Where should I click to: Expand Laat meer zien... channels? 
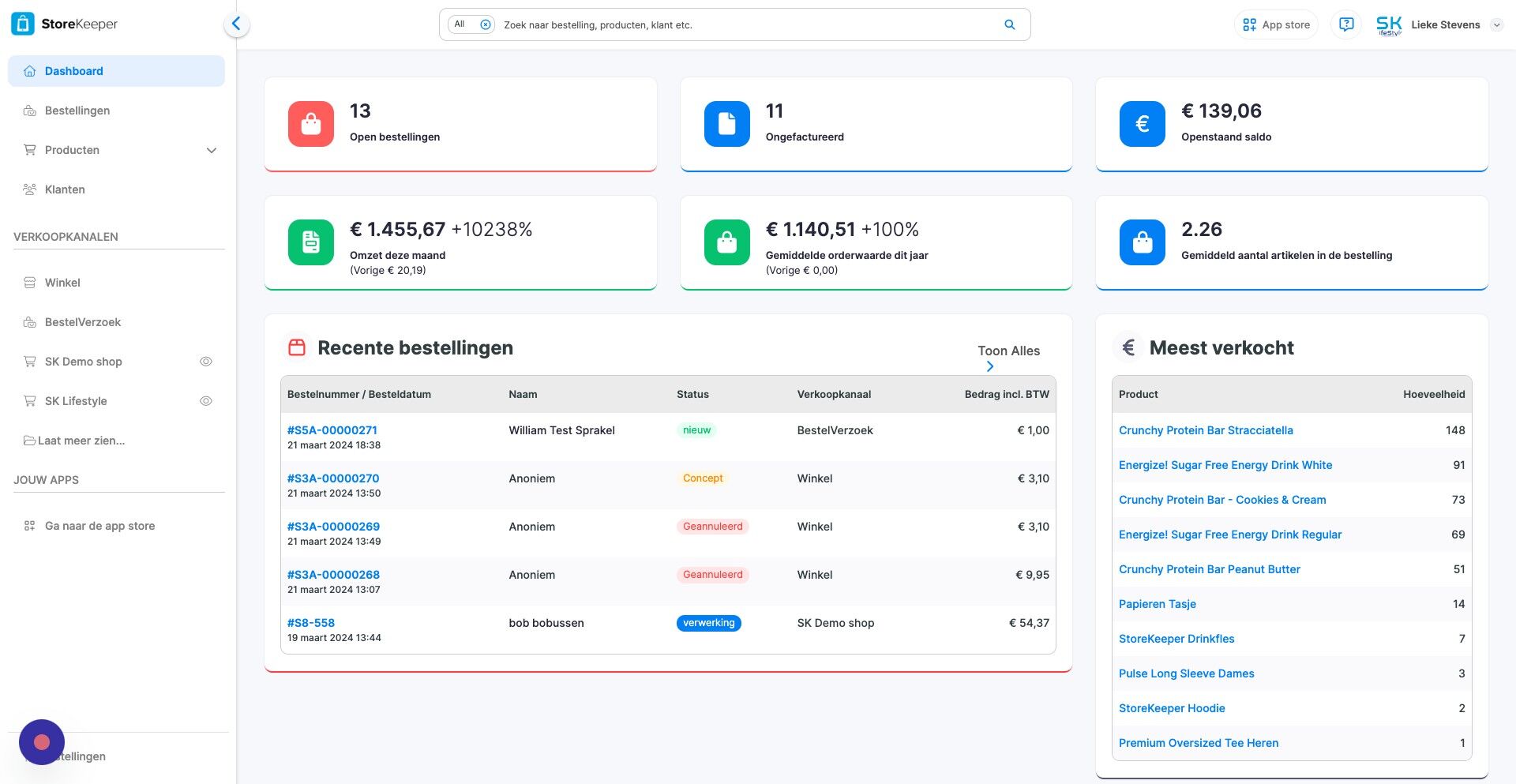(x=74, y=441)
